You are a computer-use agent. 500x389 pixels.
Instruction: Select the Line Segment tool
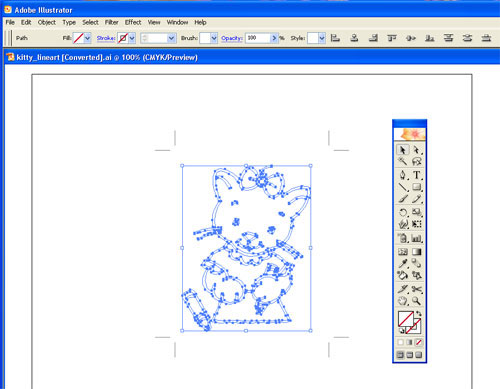(403, 187)
